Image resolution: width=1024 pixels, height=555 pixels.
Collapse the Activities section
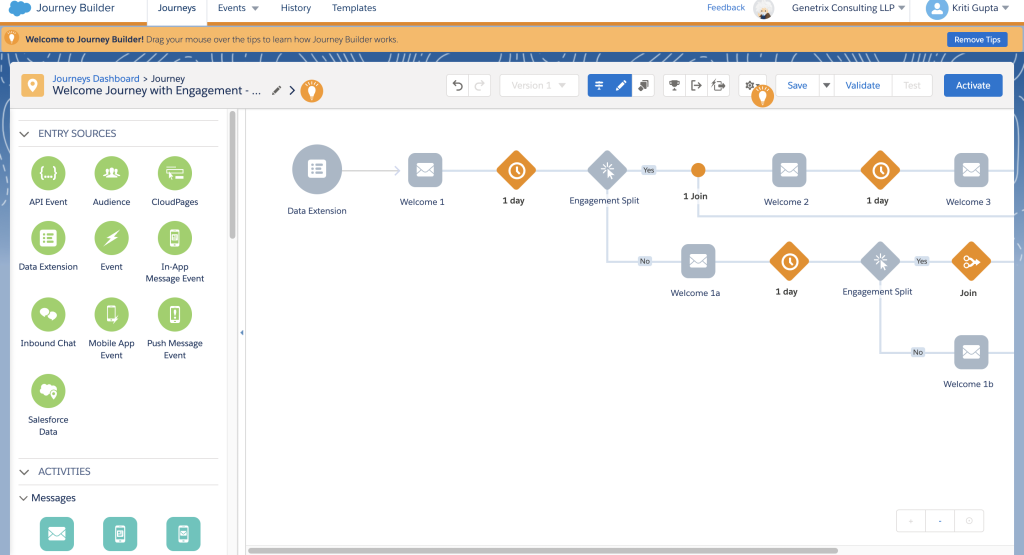(24, 472)
